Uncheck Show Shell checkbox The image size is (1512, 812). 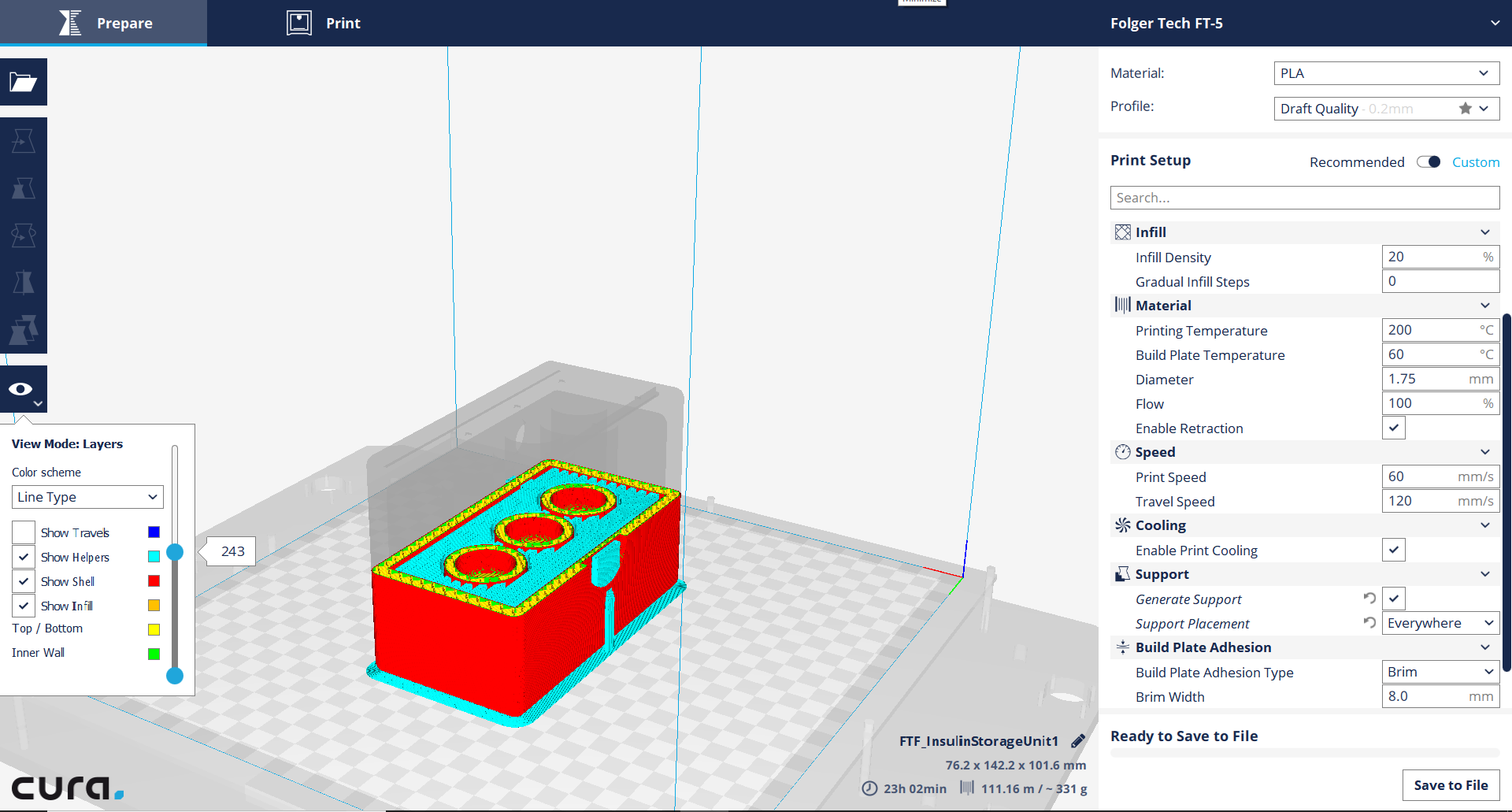tap(24, 581)
